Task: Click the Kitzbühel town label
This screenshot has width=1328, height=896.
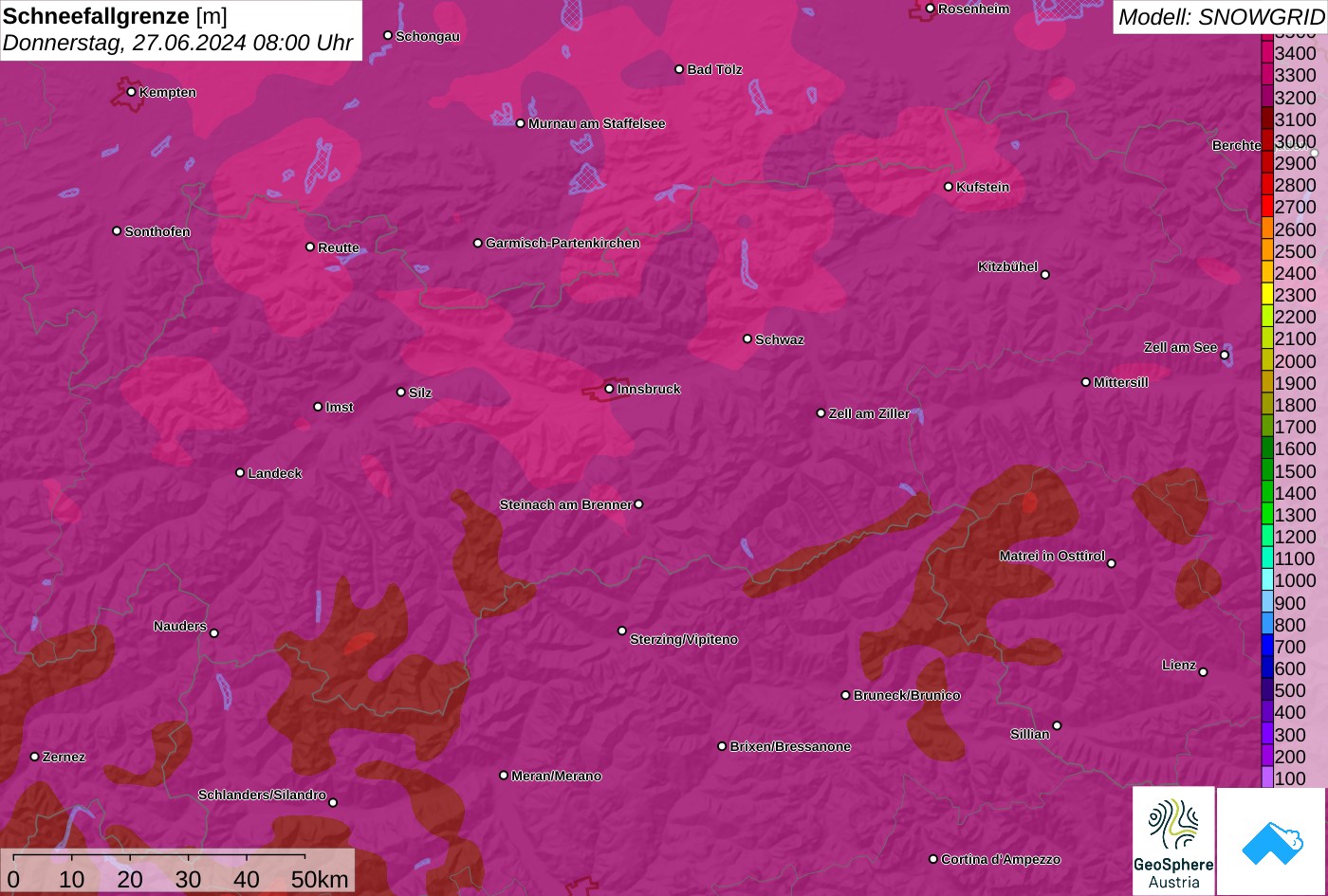Action: coord(1007,266)
